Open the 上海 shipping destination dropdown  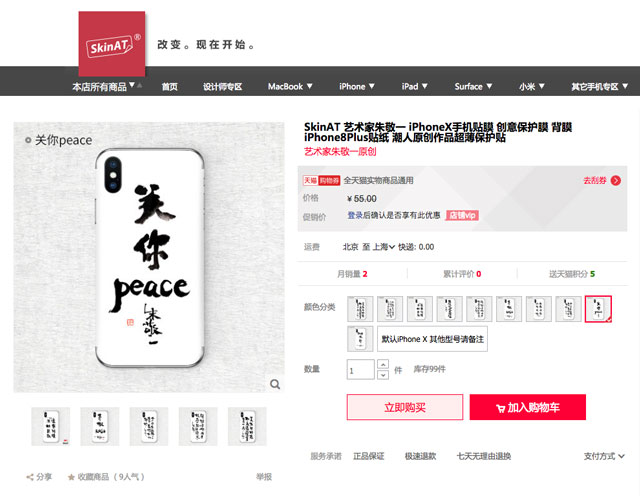(384, 247)
